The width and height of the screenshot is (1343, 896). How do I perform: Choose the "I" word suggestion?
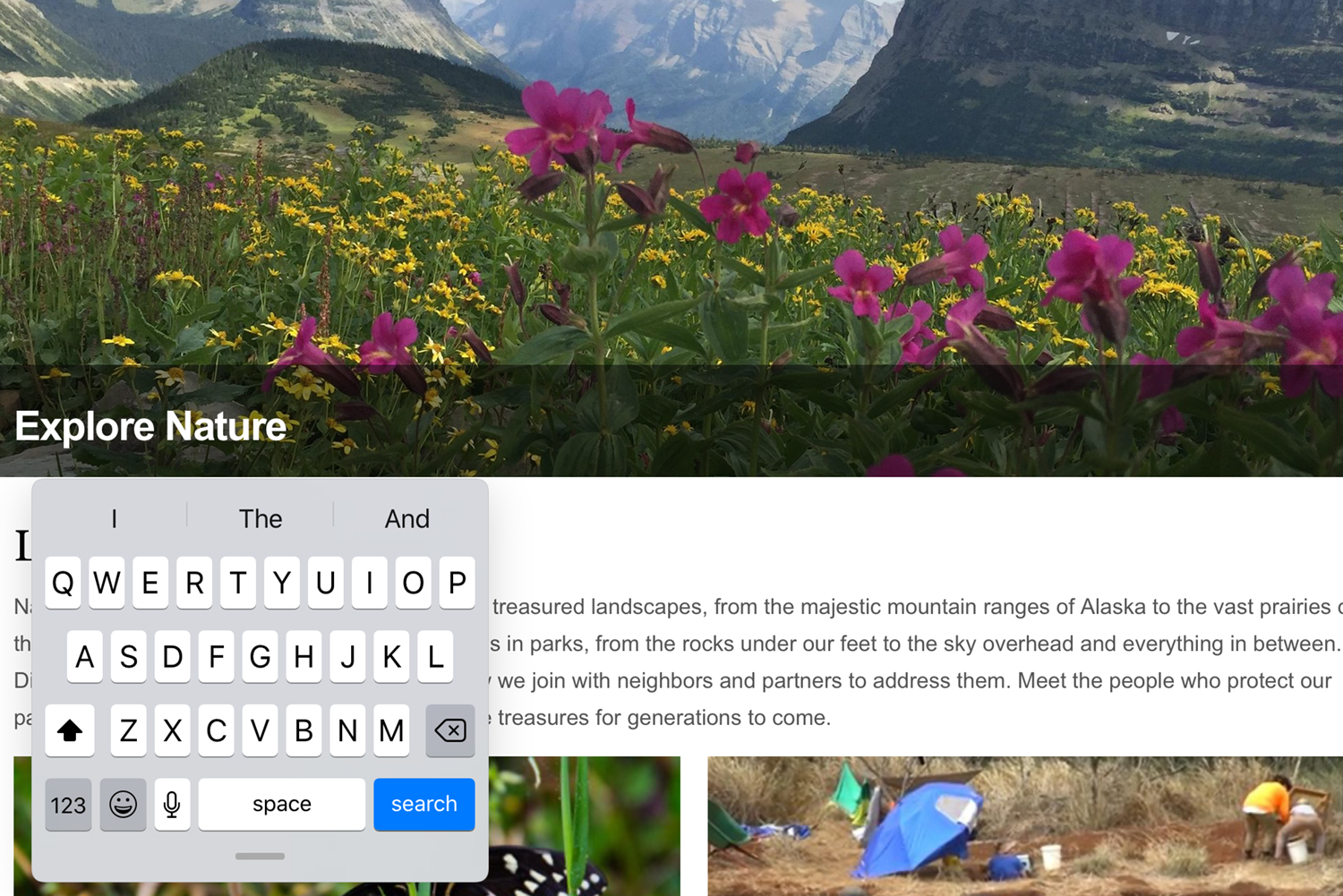(x=114, y=518)
